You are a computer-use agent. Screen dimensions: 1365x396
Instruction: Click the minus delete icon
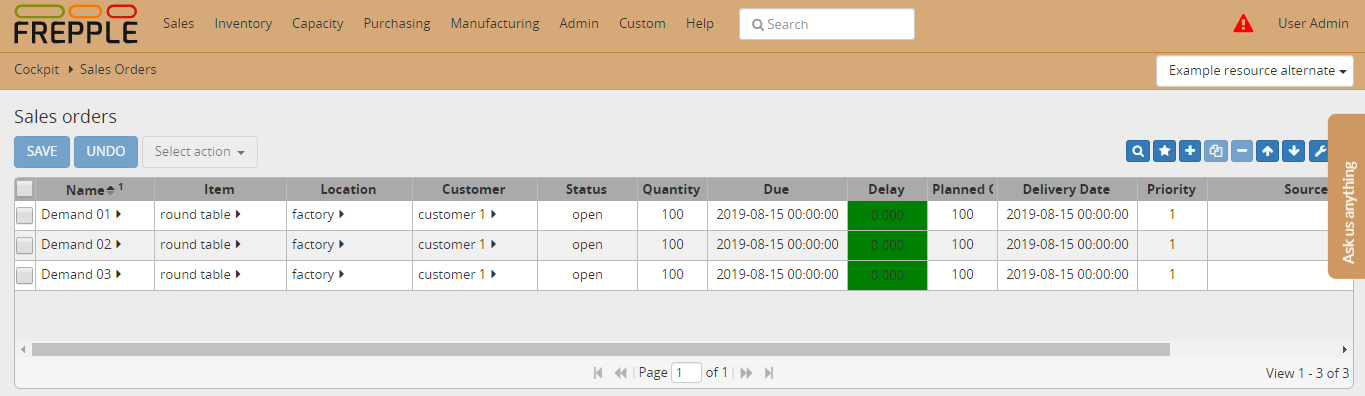[1242, 151]
